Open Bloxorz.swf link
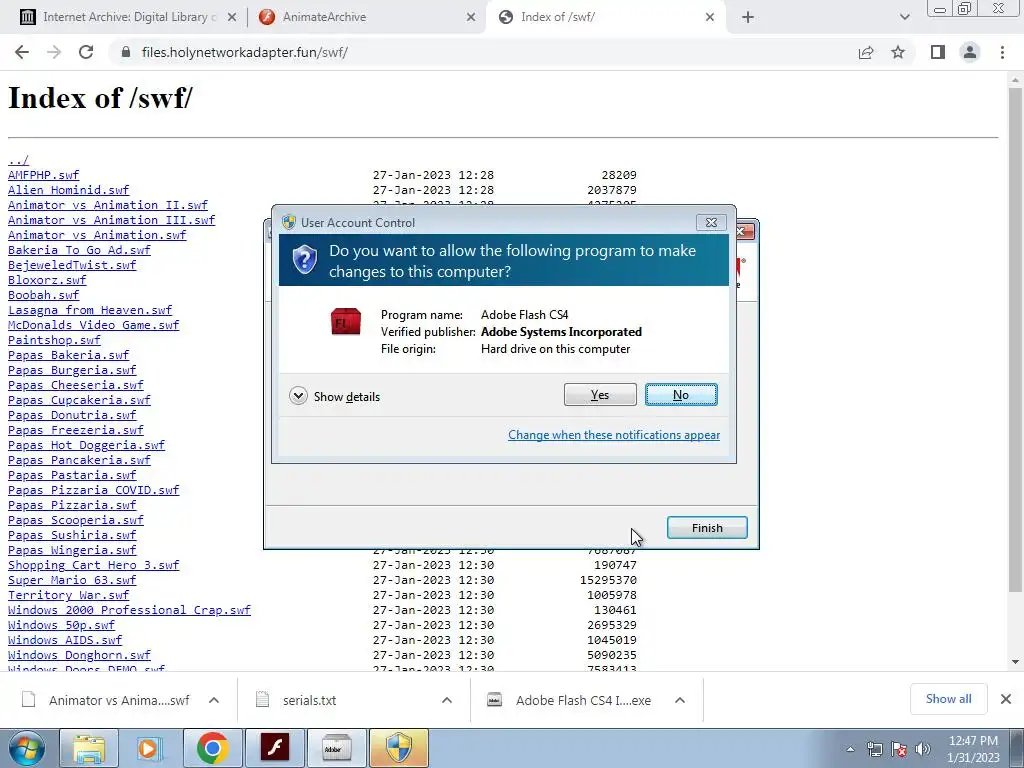This screenshot has width=1024, height=768. [x=47, y=280]
